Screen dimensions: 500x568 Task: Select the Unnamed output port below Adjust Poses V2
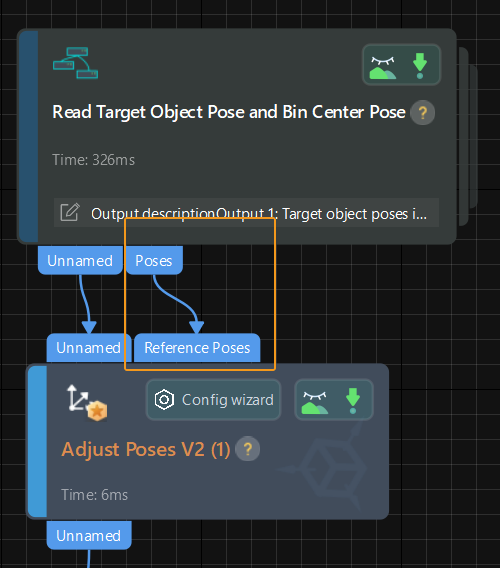click(x=89, y=535)
